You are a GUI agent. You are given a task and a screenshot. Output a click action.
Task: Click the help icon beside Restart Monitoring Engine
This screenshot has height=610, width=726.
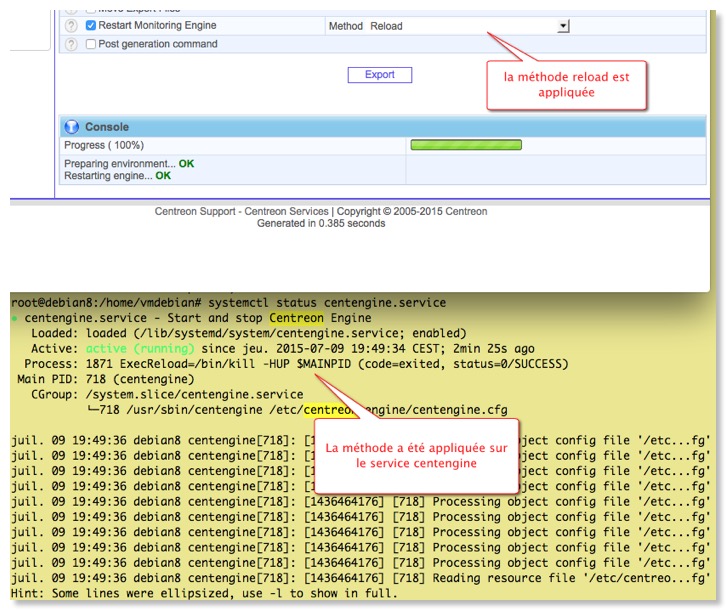pos(71,26)
